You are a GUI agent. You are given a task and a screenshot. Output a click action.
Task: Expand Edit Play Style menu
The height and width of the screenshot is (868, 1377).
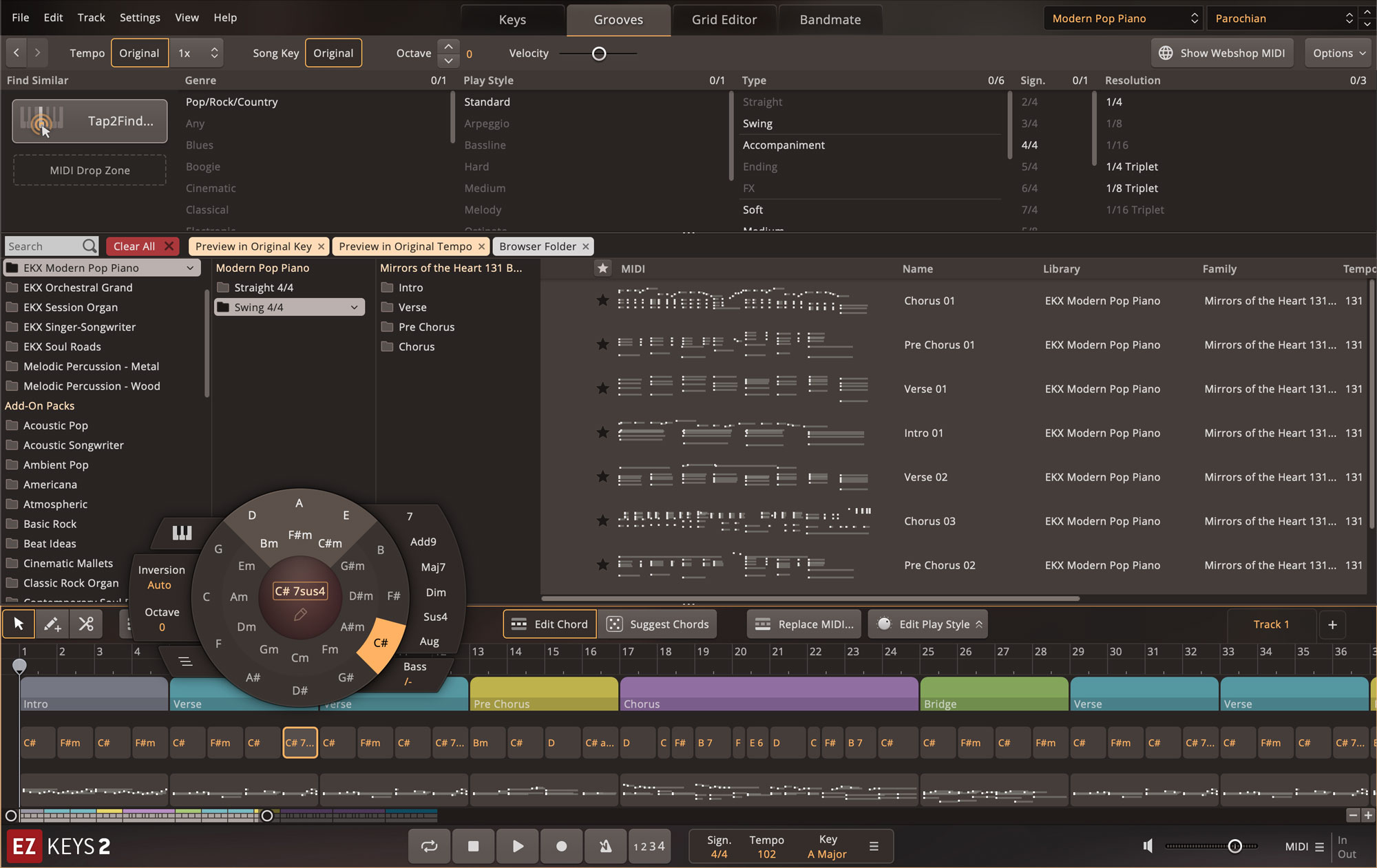pyautogui.click(x=935, y=624)
